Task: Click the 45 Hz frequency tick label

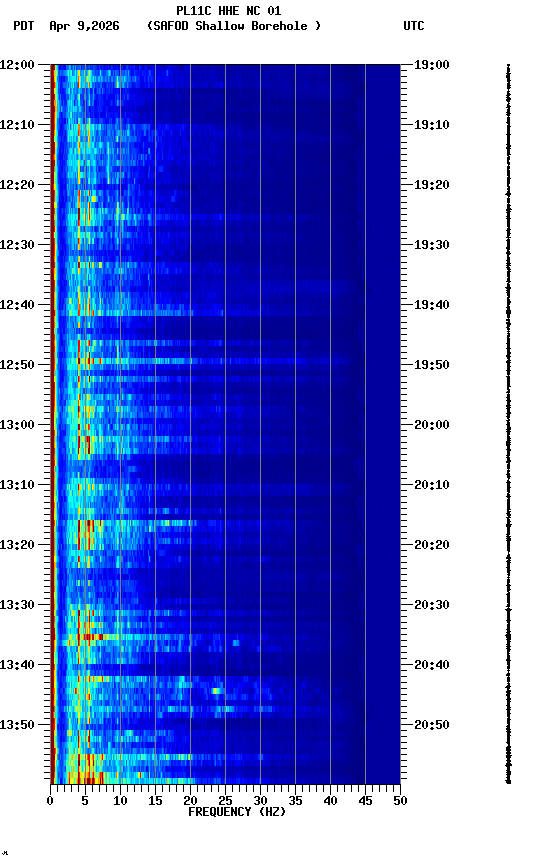Action: point(365,801)
